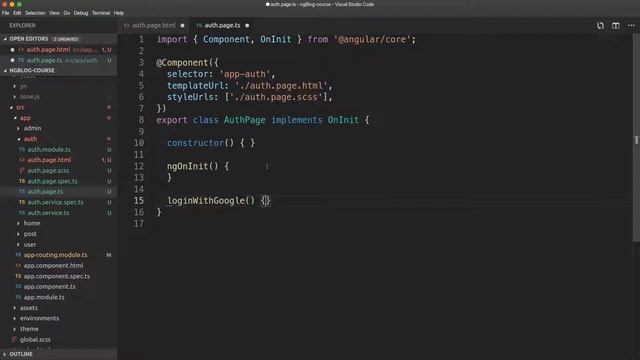The image size is (640, 360).
Task: Open app.component.html file
Action: pyautogui.click(x=58, y=265)
